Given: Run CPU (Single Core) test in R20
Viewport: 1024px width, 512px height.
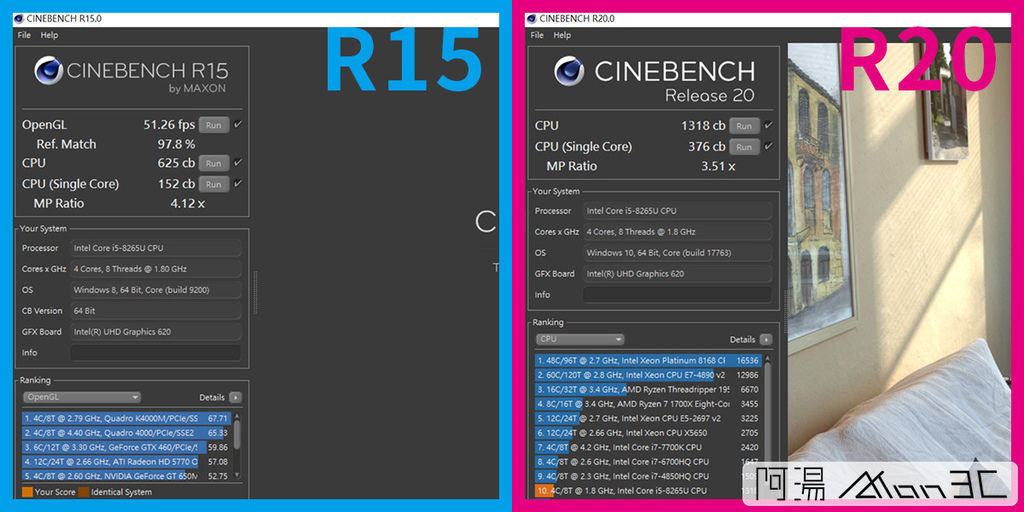Looking at the screenshot, I should (x=744, y=146).
